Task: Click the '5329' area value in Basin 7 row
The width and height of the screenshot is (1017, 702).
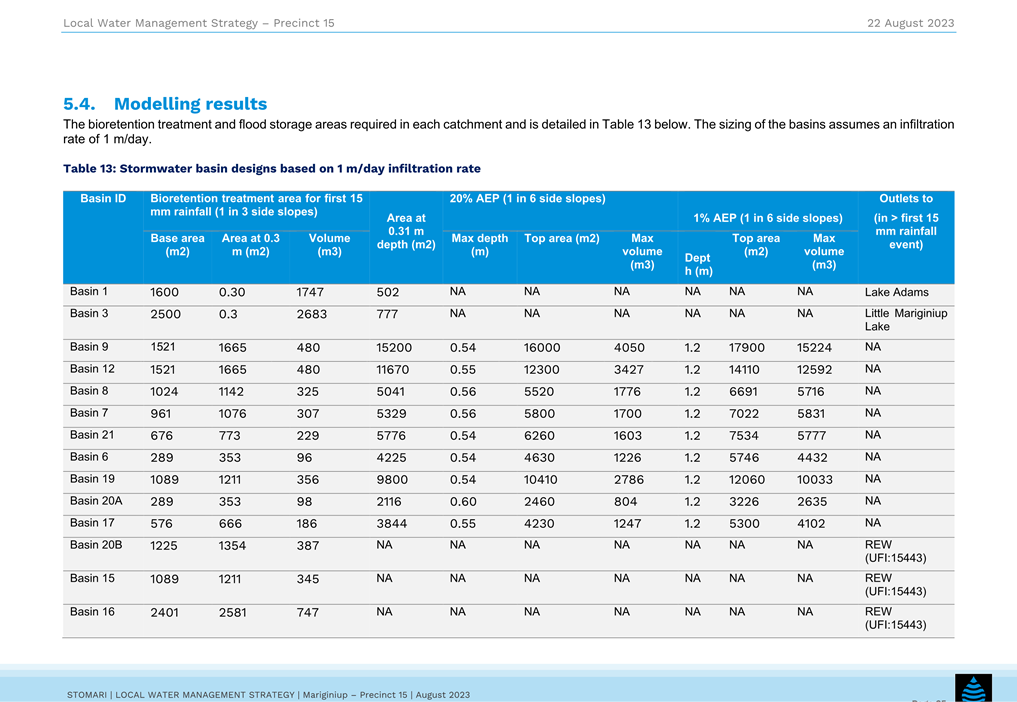Action: tap(391, 415)
